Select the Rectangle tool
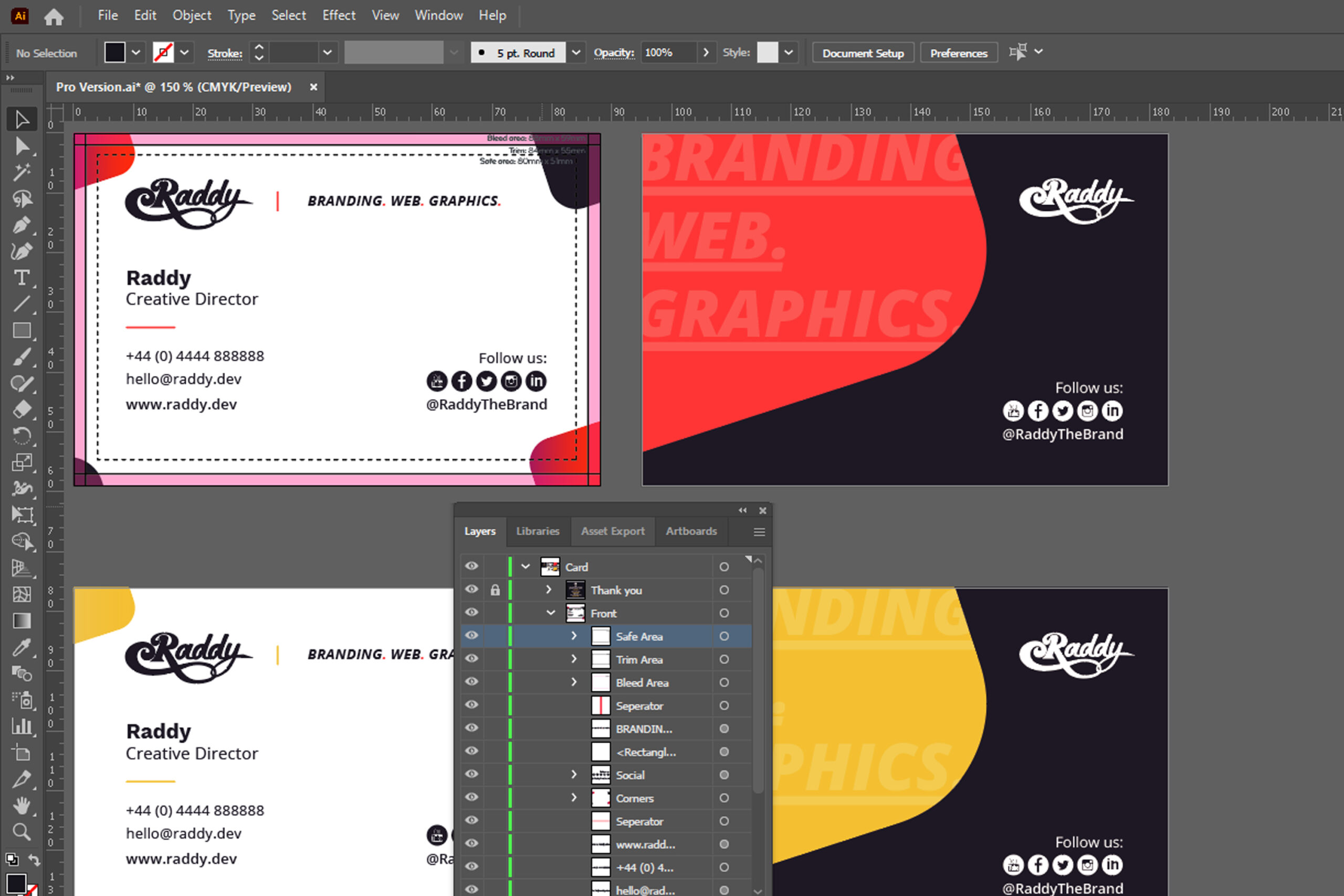This screenshot has width=1344, height=896. coord(22,331)
